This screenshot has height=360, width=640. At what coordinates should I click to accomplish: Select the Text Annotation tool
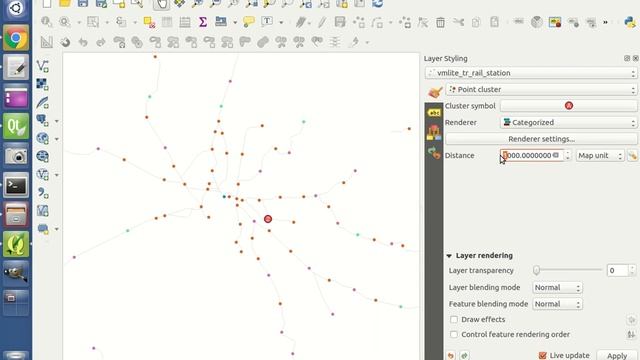(267, 21)
